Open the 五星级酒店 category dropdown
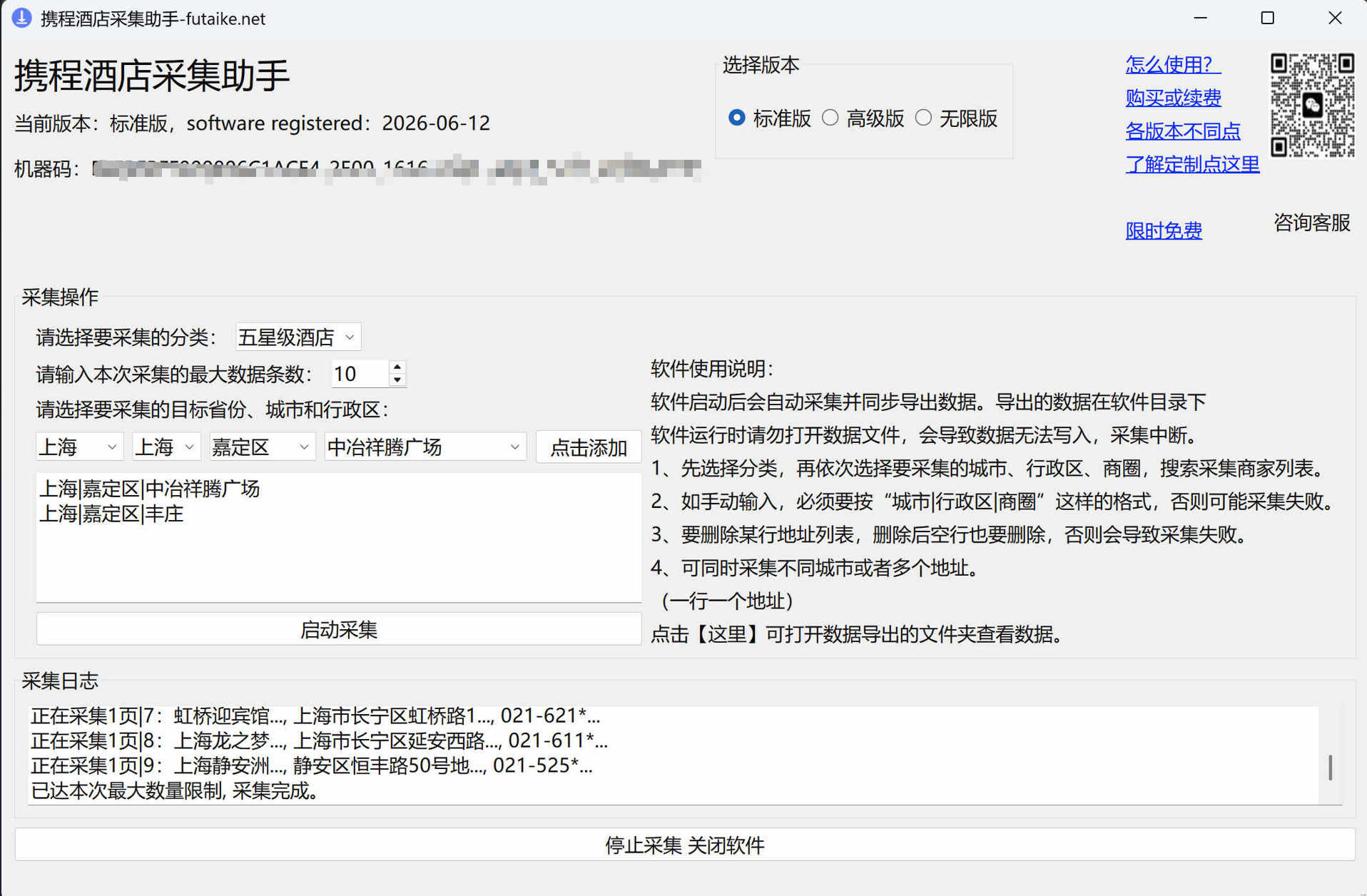 point(298,337)
